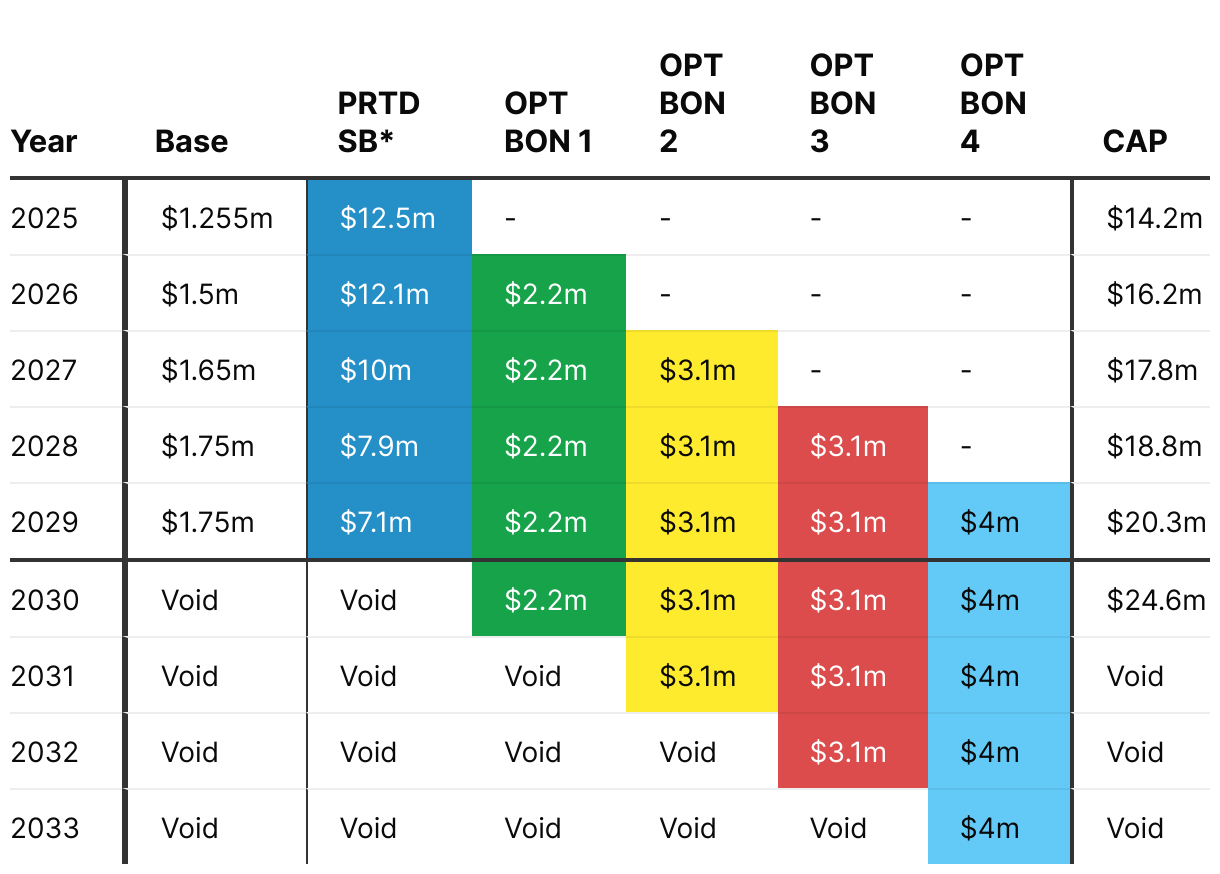Select the red $3.1m cell in 2028 row
Viewport: 1220px width, 874px height.
(848, 446)
